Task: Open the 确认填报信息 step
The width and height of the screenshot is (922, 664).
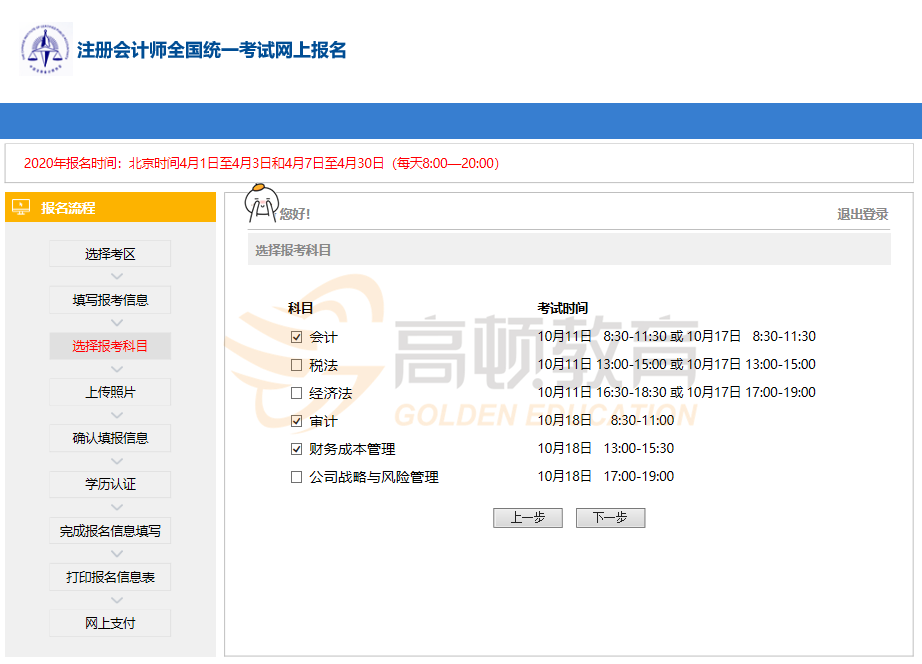Action: click(110, 438)
